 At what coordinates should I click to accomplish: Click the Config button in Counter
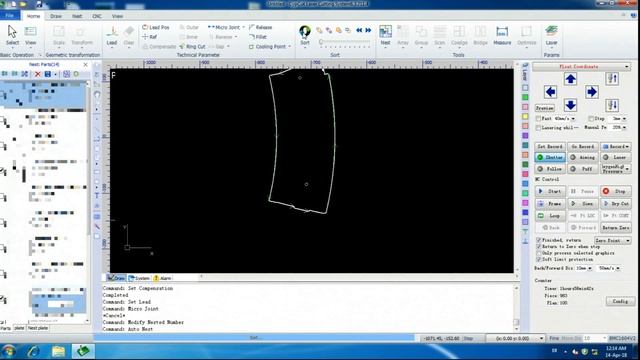[620, 301]
